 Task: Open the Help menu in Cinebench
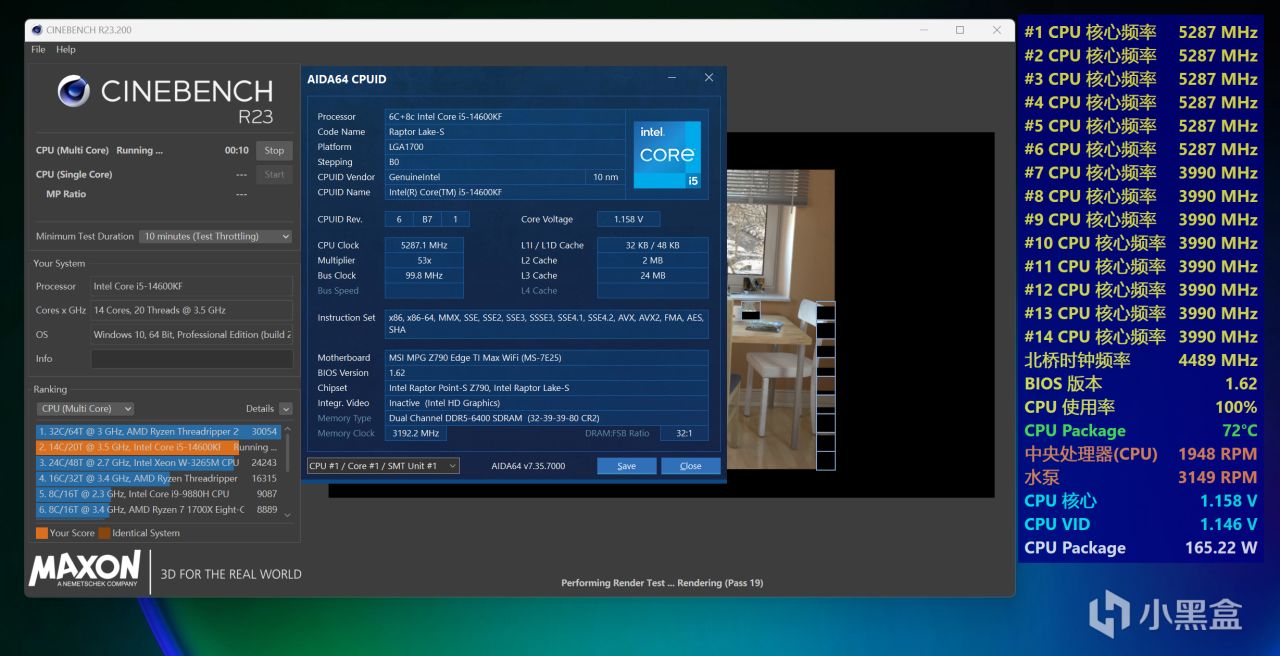point(66,49)
